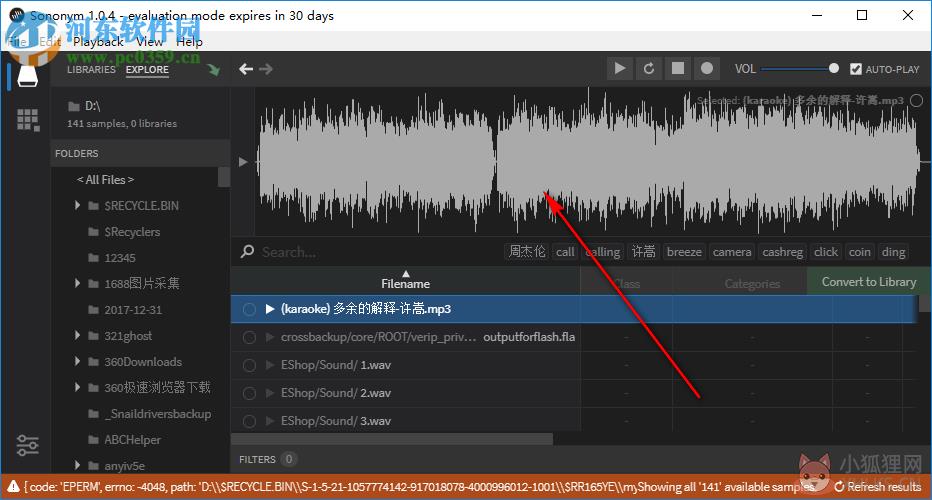
Task: Click the 周杰伦 search tag
Action: pyautogui.click(x=527, y=251)
